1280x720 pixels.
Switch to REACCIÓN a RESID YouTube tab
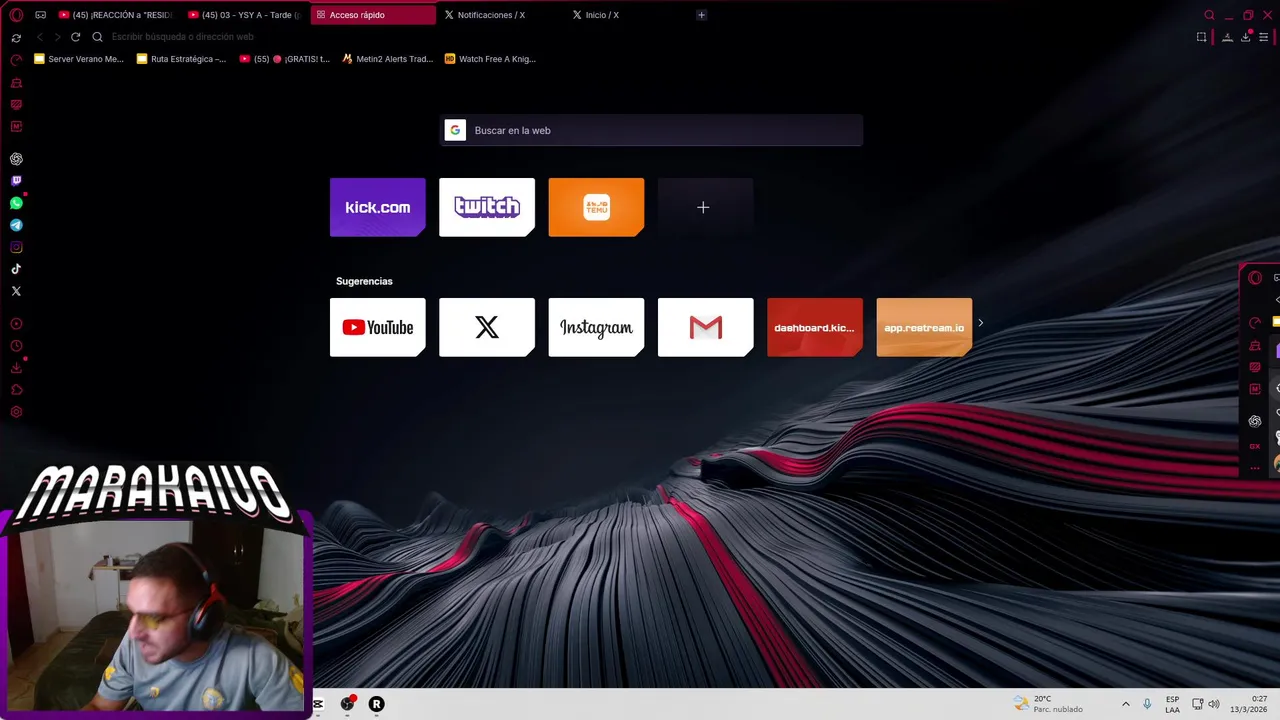coord(115,15)
